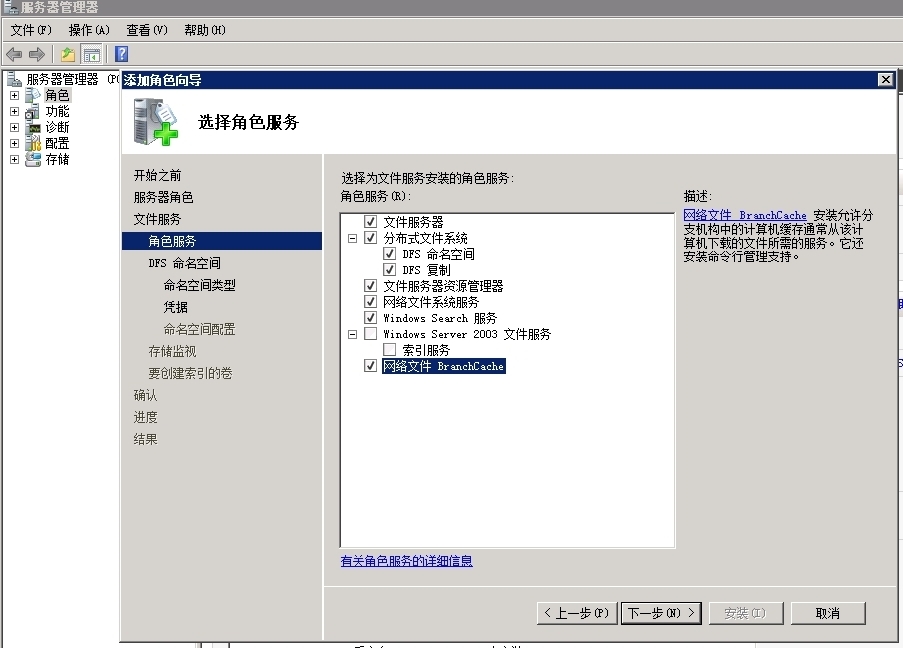Select 角色 label in console tree

[x=57, y=95]
